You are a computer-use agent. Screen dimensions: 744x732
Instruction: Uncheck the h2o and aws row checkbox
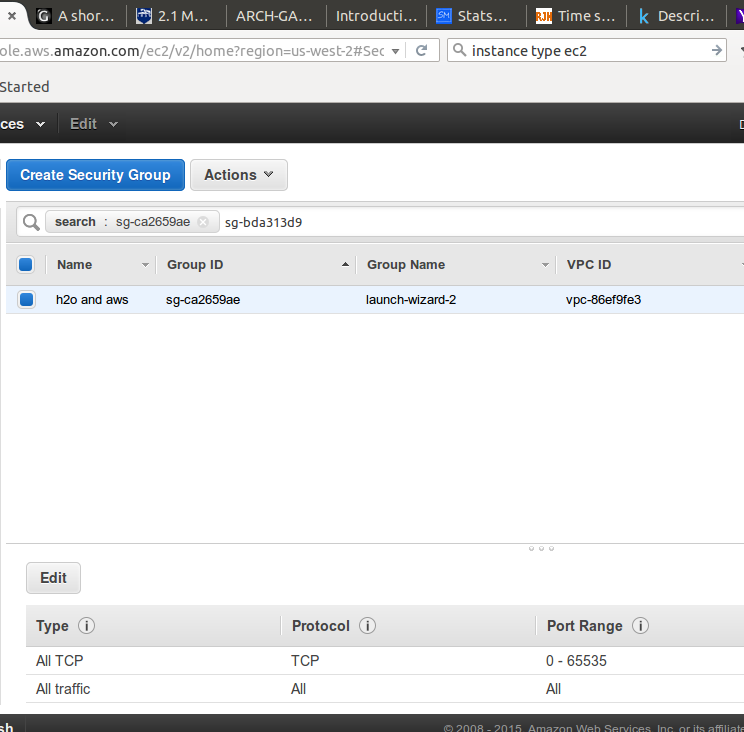(26, 299)
